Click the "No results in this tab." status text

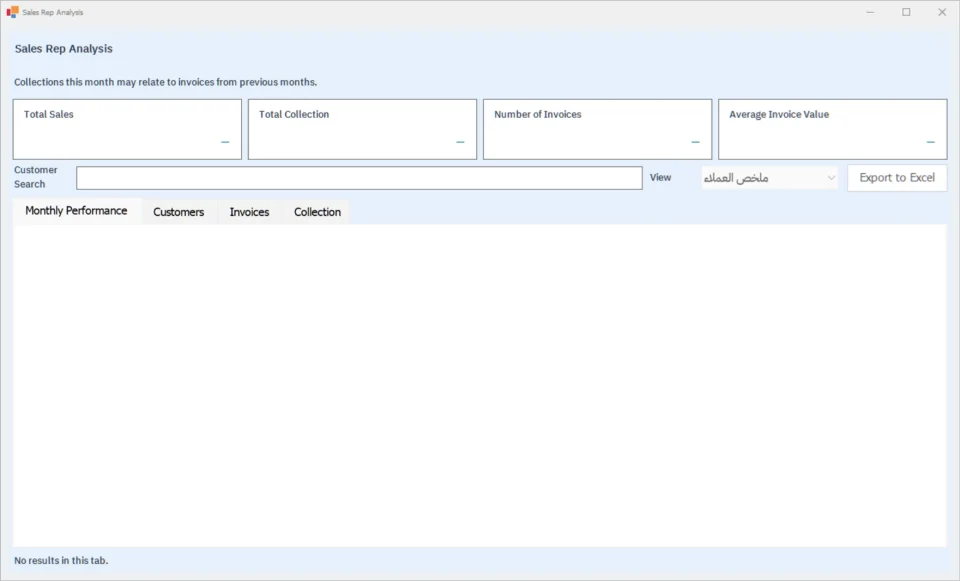[61, 560]
